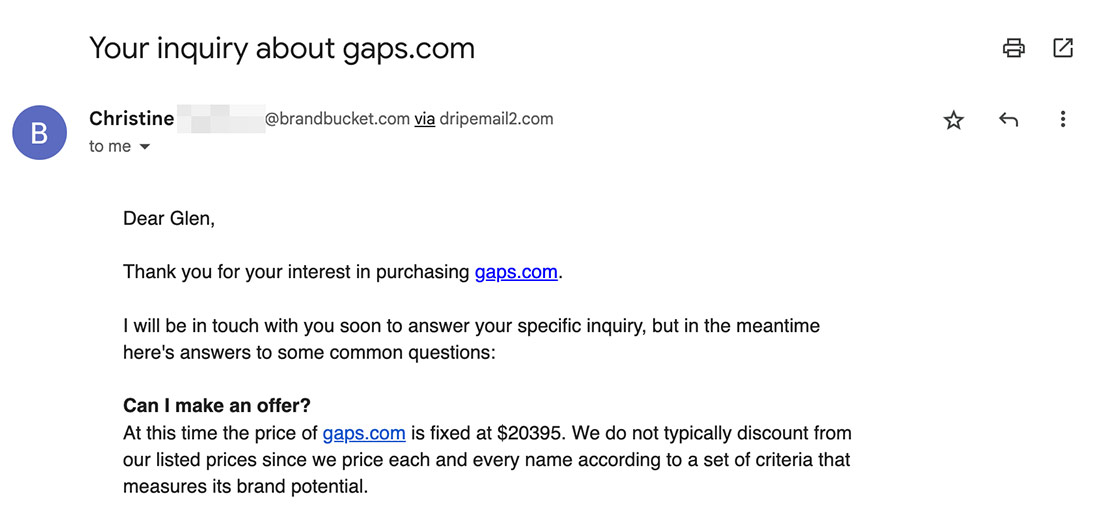Open email in new window icon
Image resolution: width=1100 pixels, height=518 pixels.
[x=1063, y=48]
